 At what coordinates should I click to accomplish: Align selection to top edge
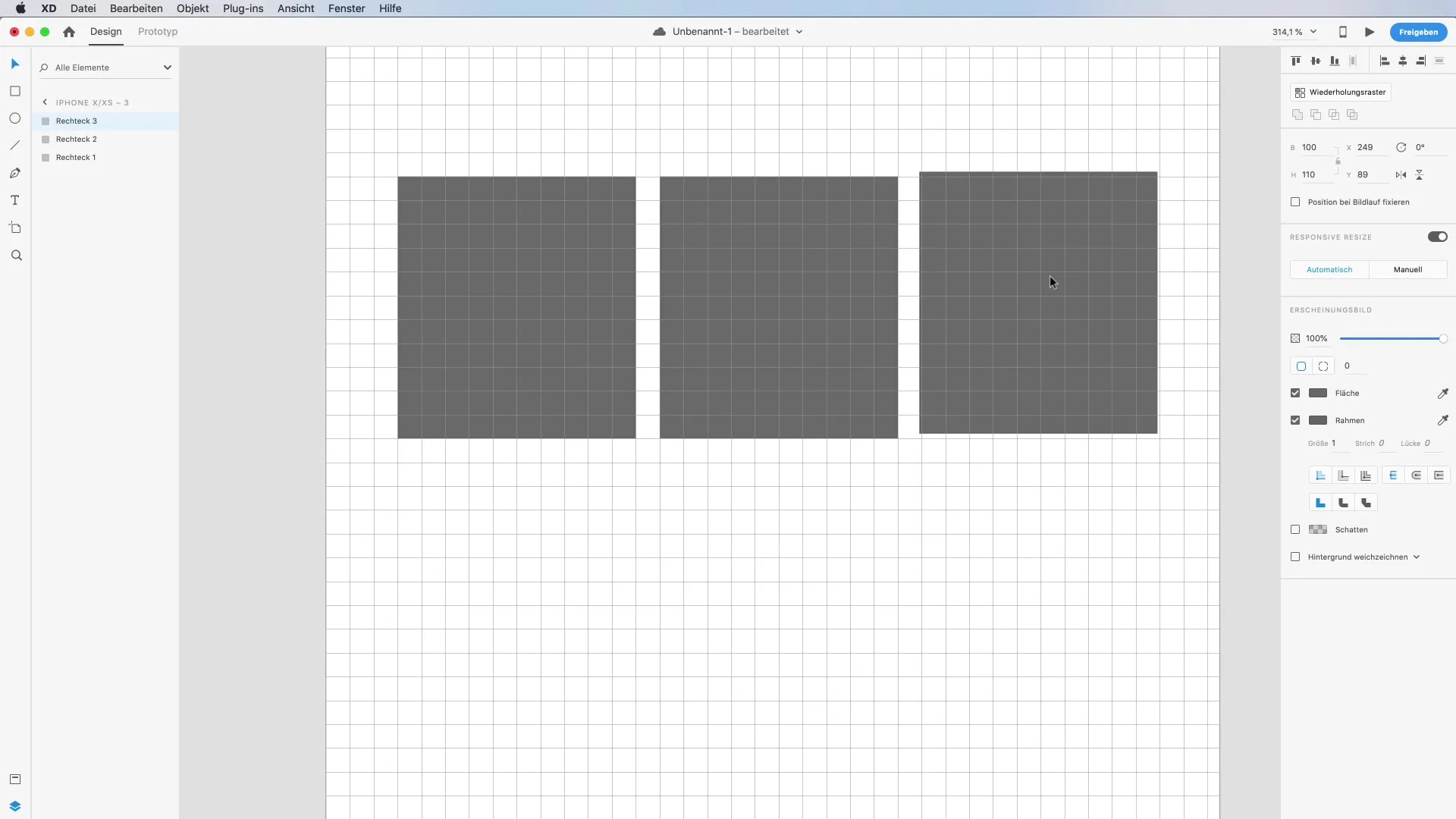click(x=1296, y=61)
